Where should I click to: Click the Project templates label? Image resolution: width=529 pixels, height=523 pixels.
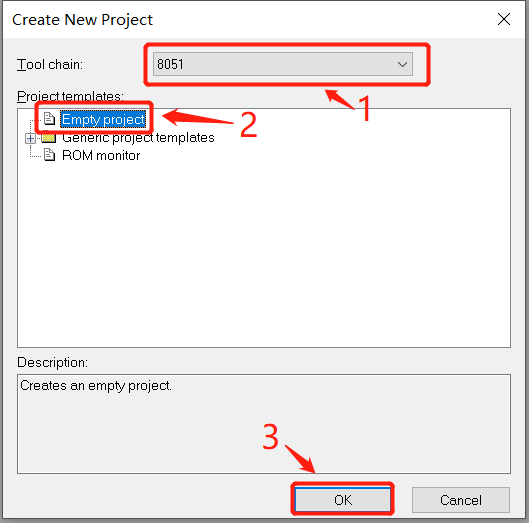70,96
